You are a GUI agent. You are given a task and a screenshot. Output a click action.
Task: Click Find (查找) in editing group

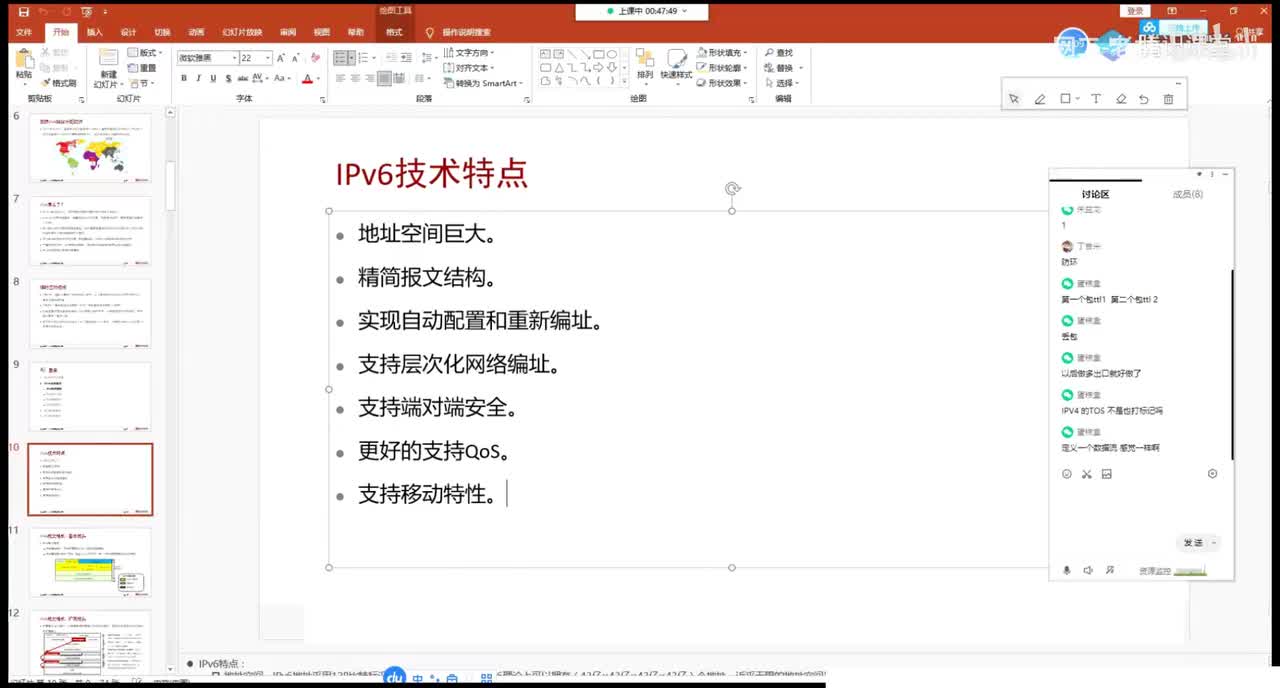coord(779,53)
